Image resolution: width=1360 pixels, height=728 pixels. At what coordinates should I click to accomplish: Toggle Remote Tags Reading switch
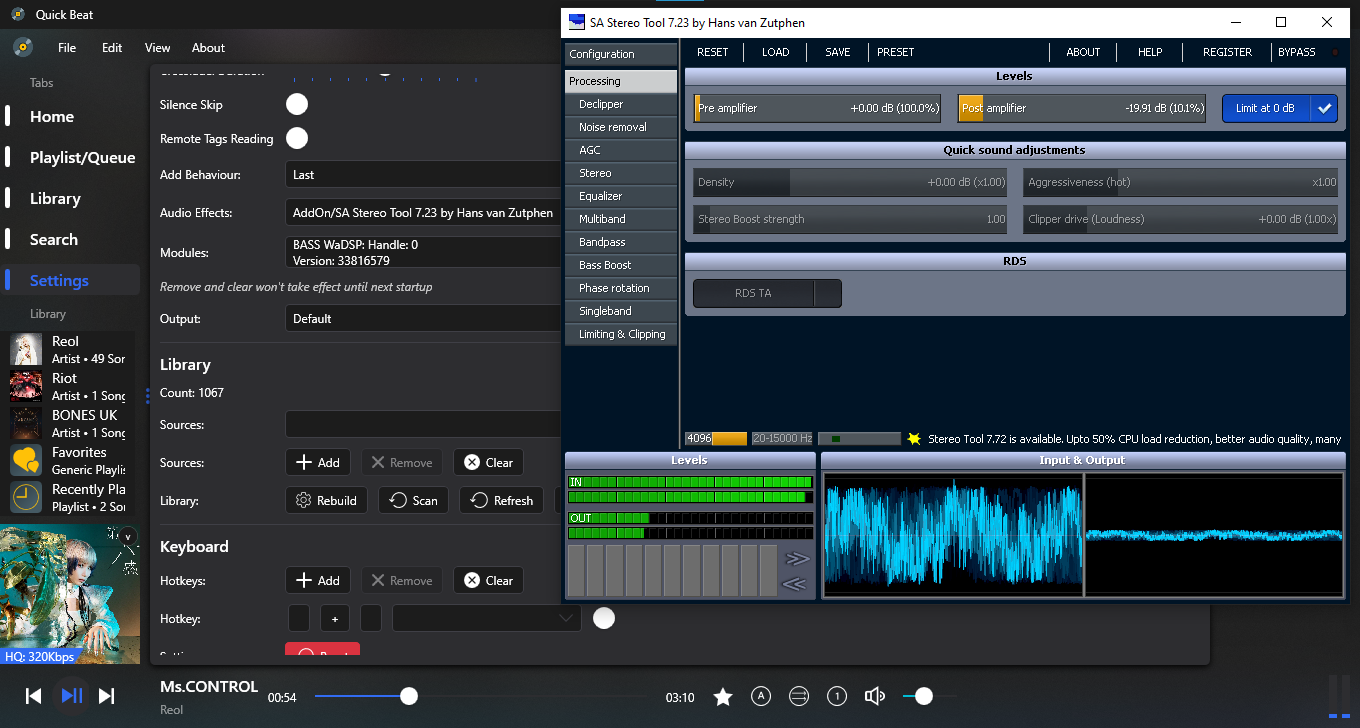pos(296,138)
